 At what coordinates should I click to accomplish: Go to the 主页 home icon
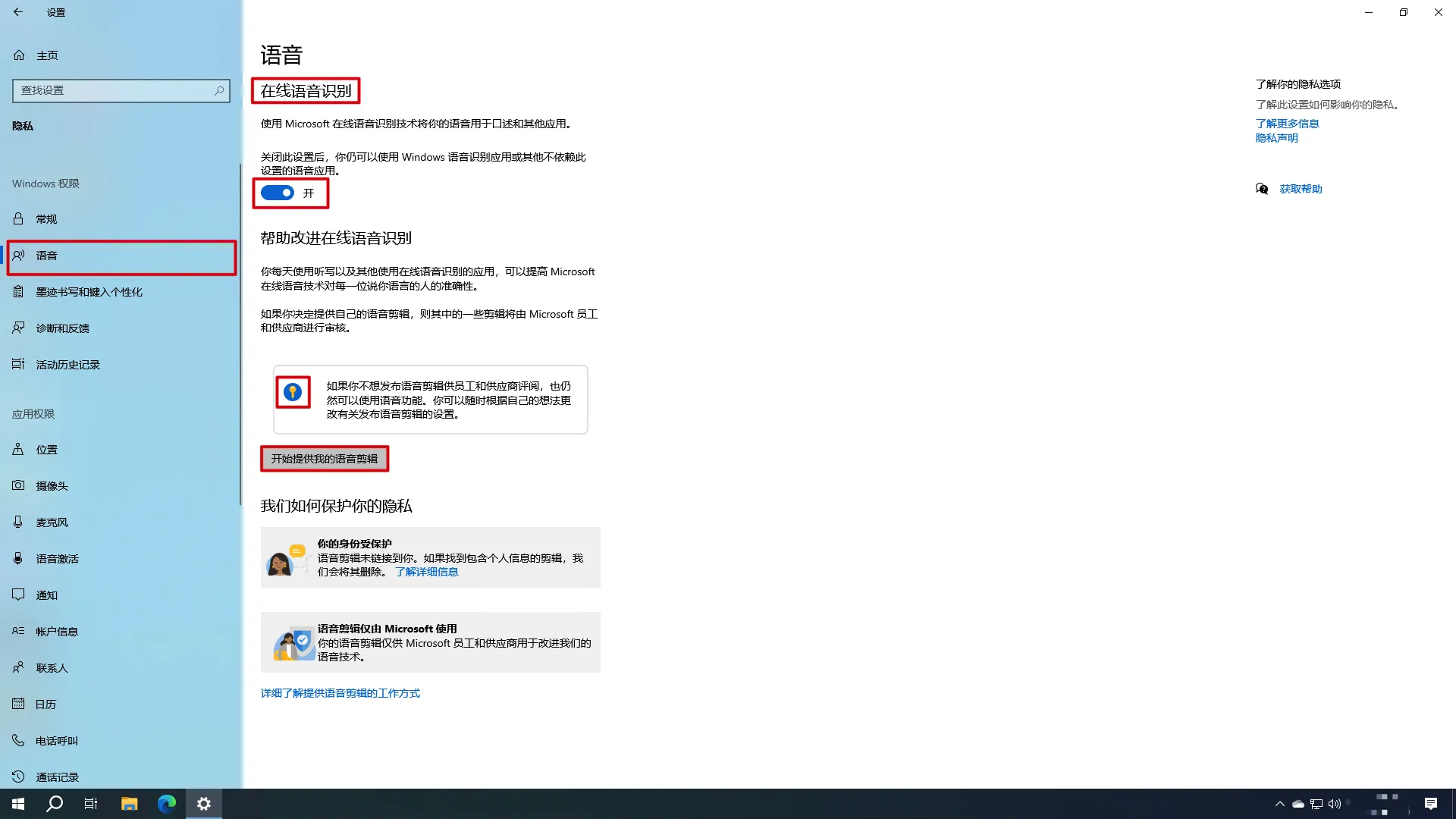pyautogui.click(x=20, y=55)
